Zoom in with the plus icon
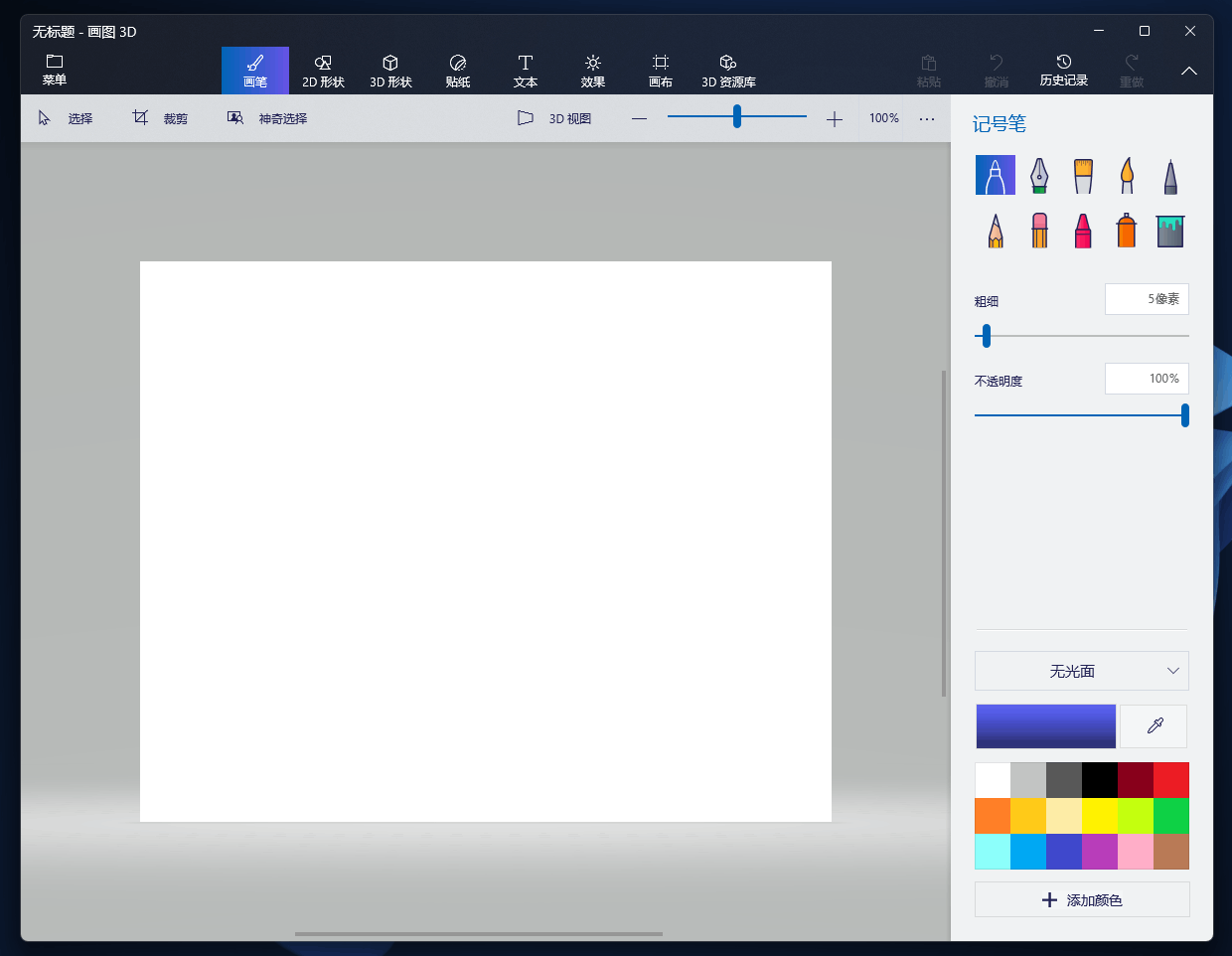This screenshot has height=956, width=1232. point(835,119)
